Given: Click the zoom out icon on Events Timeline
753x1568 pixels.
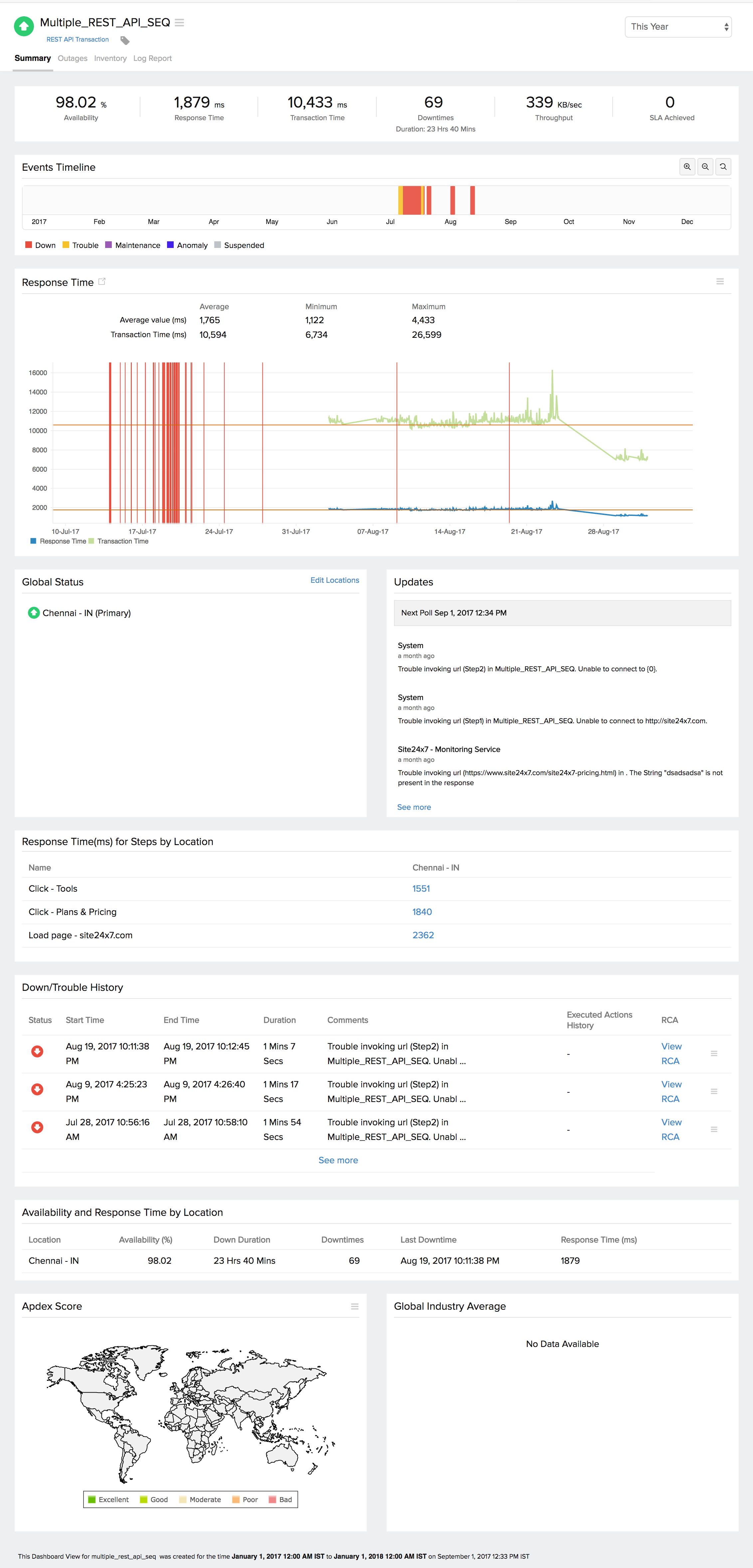Looking at the screenshot, I should pyautogui.click(x=705, y=167).
